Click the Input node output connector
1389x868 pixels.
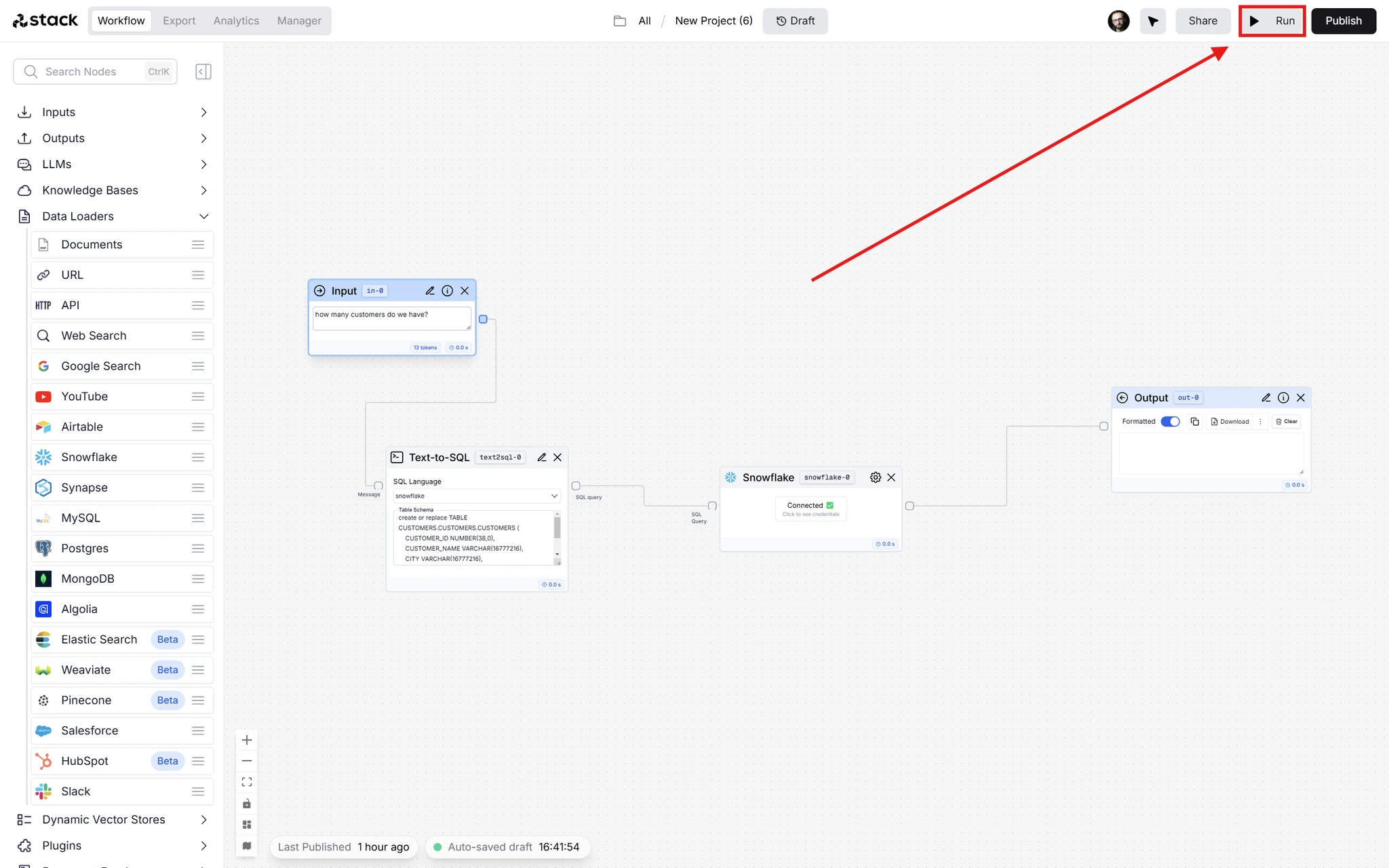[x=483, y=319]
